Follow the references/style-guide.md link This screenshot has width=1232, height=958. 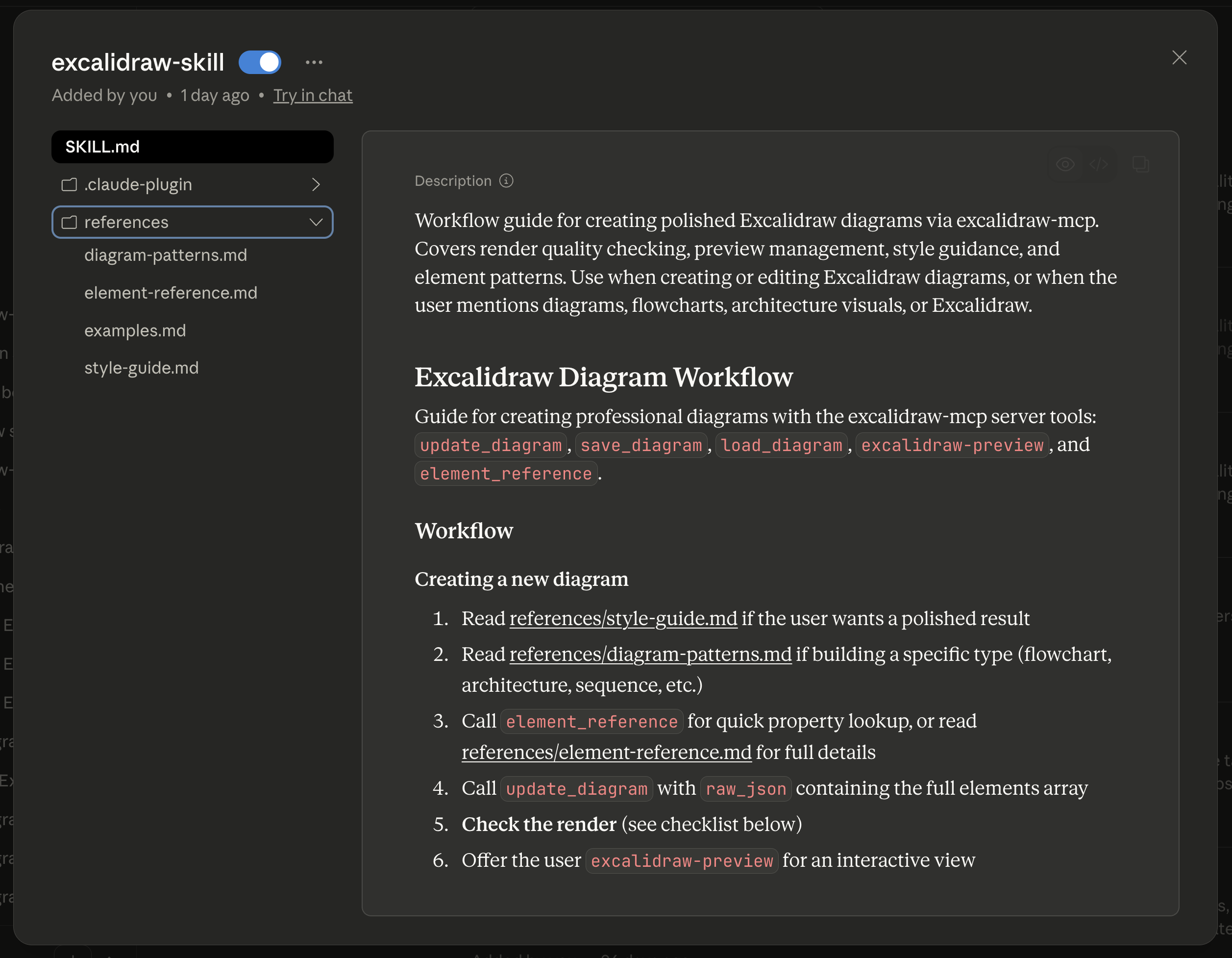coord(623,619)
